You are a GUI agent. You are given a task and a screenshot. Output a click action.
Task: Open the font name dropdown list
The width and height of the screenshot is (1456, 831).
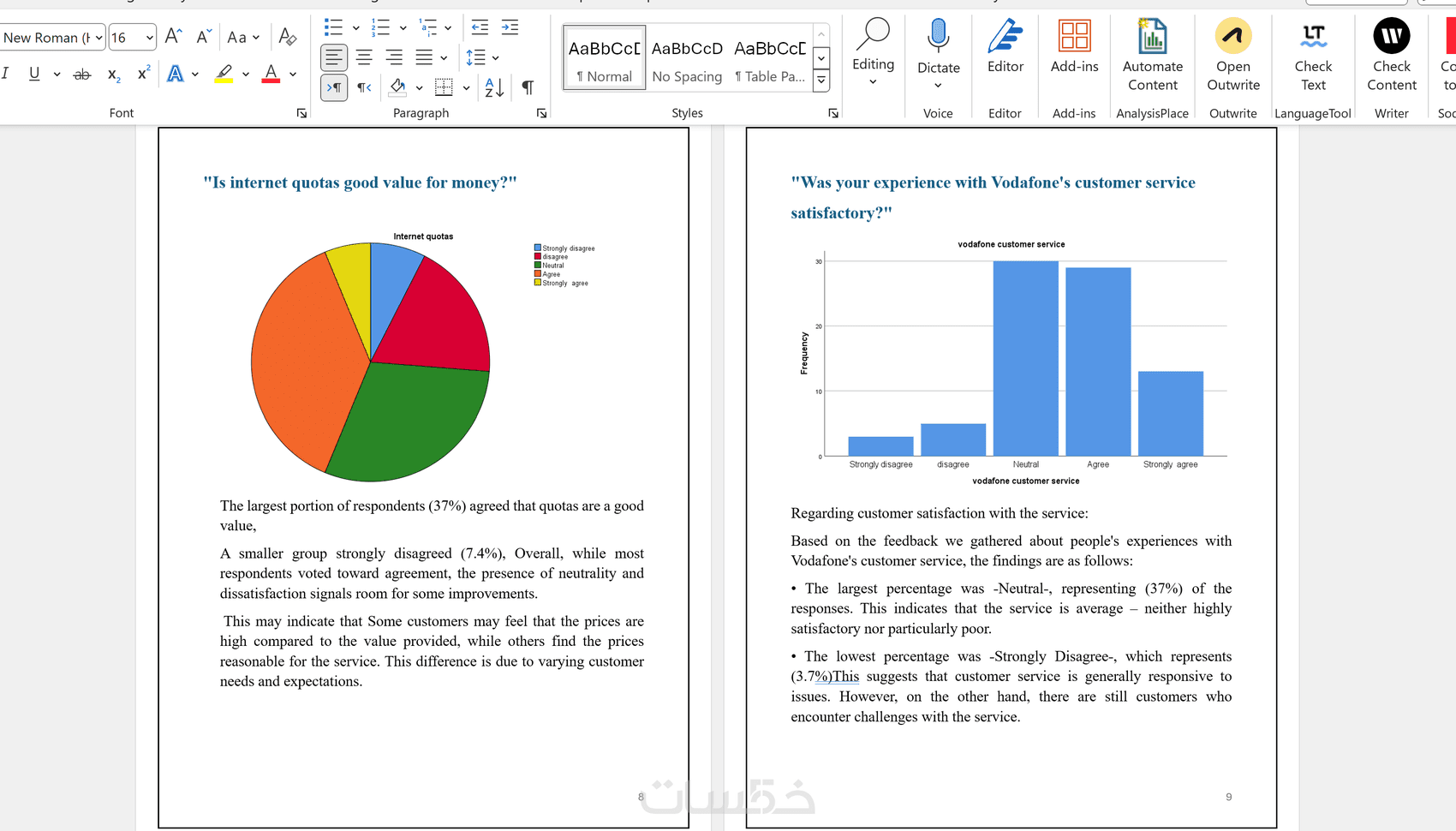(99, 38)
